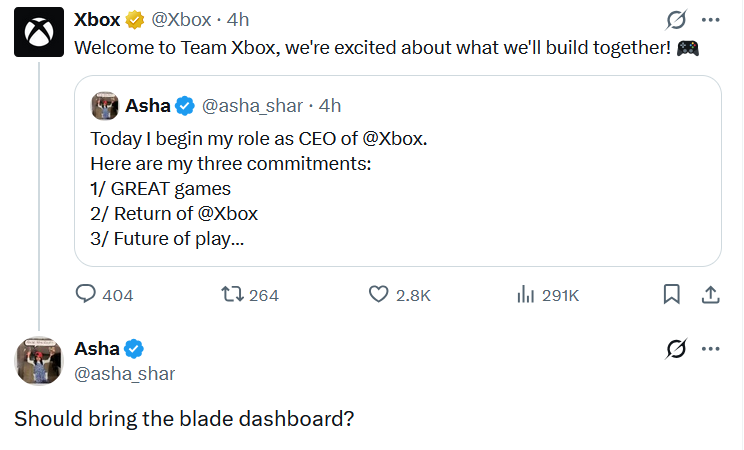View the analytics icon showing 291K views
The height and width of the screenshot is (450, 744).
tap(526, 294)
